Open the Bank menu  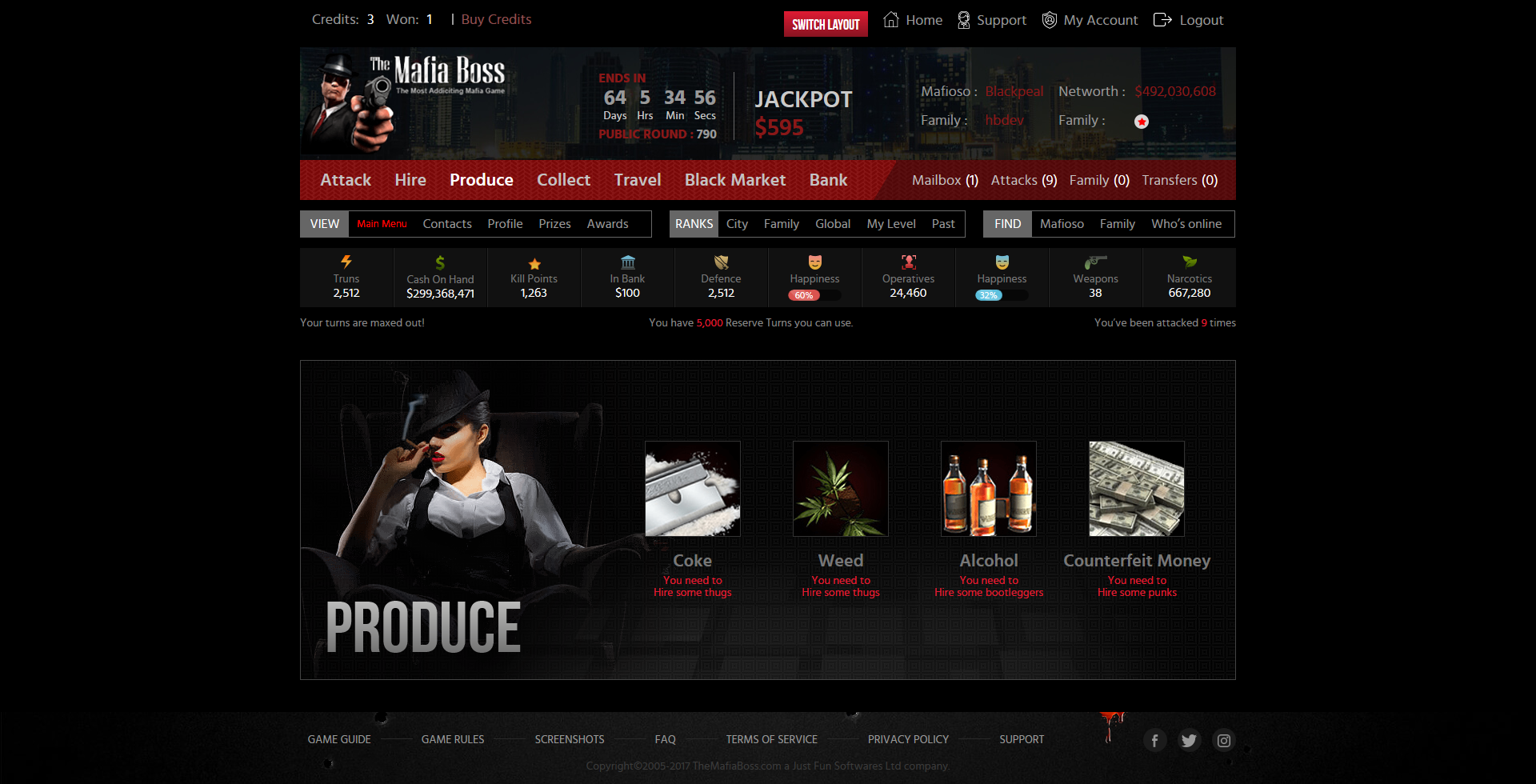(x=828, y=180)
